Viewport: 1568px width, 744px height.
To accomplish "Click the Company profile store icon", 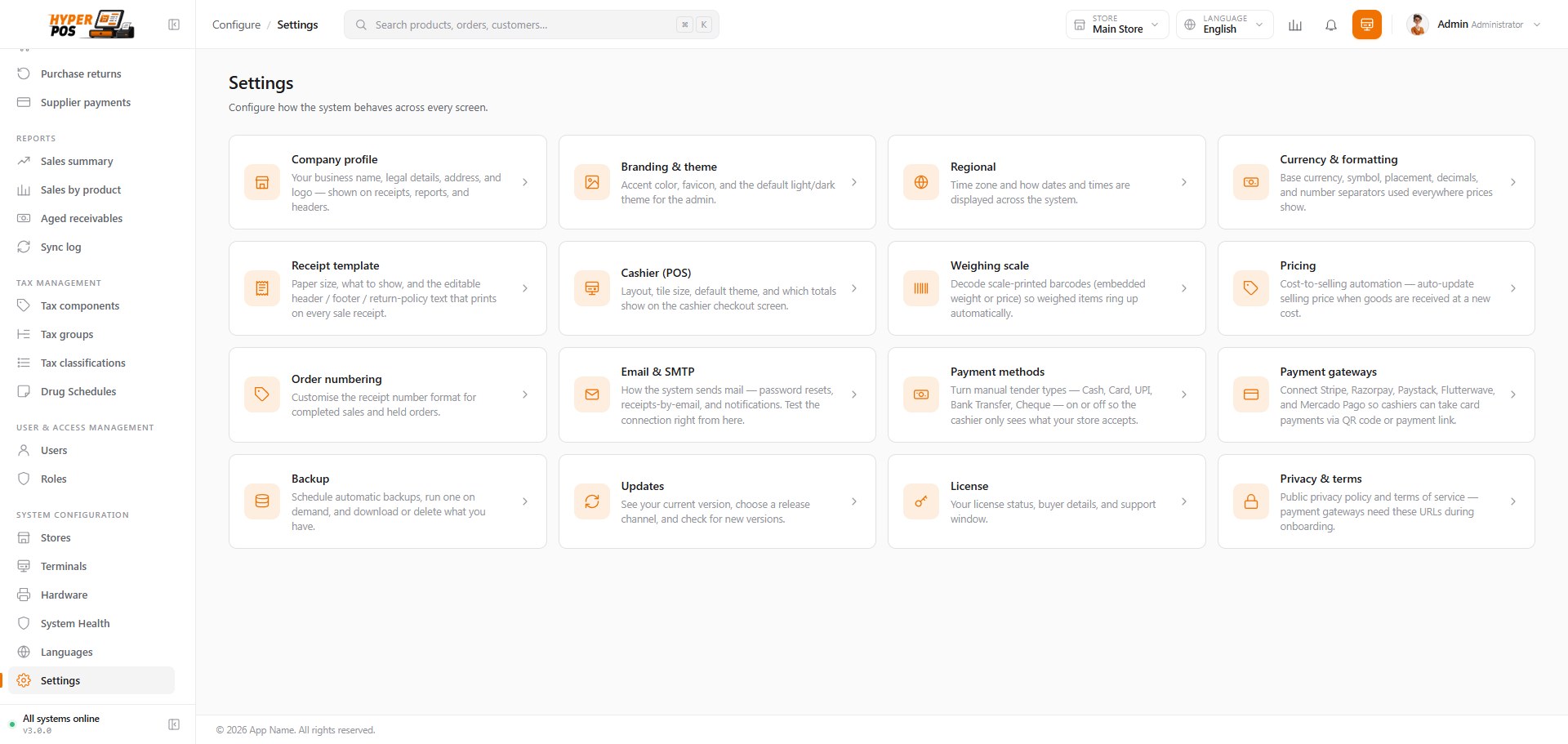I will pyautogui.click(x=262, y=182).
